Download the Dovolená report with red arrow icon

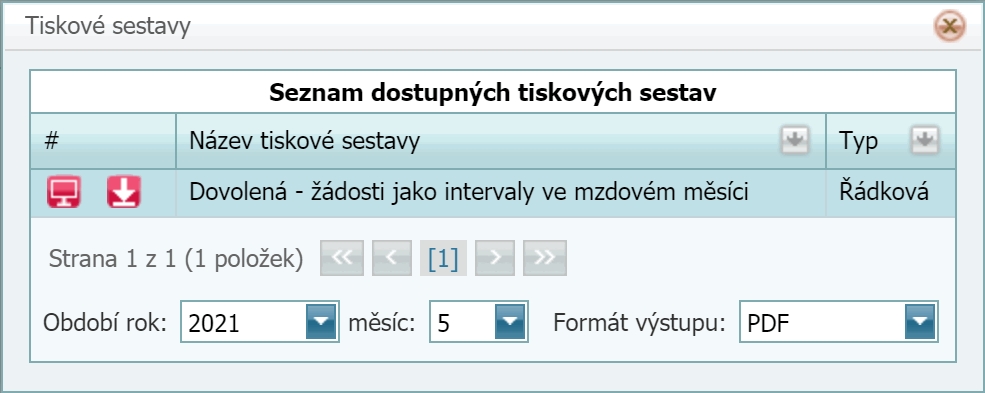pos(124,192)
